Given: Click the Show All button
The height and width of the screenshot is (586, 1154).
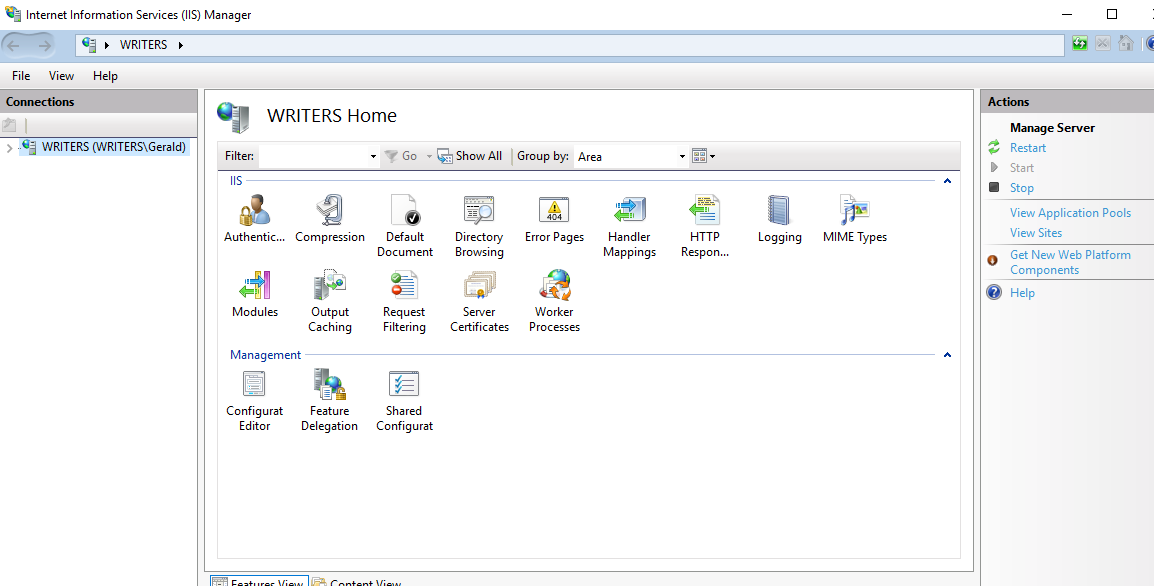Looking at the screenshot, I should tap(470, 156).
